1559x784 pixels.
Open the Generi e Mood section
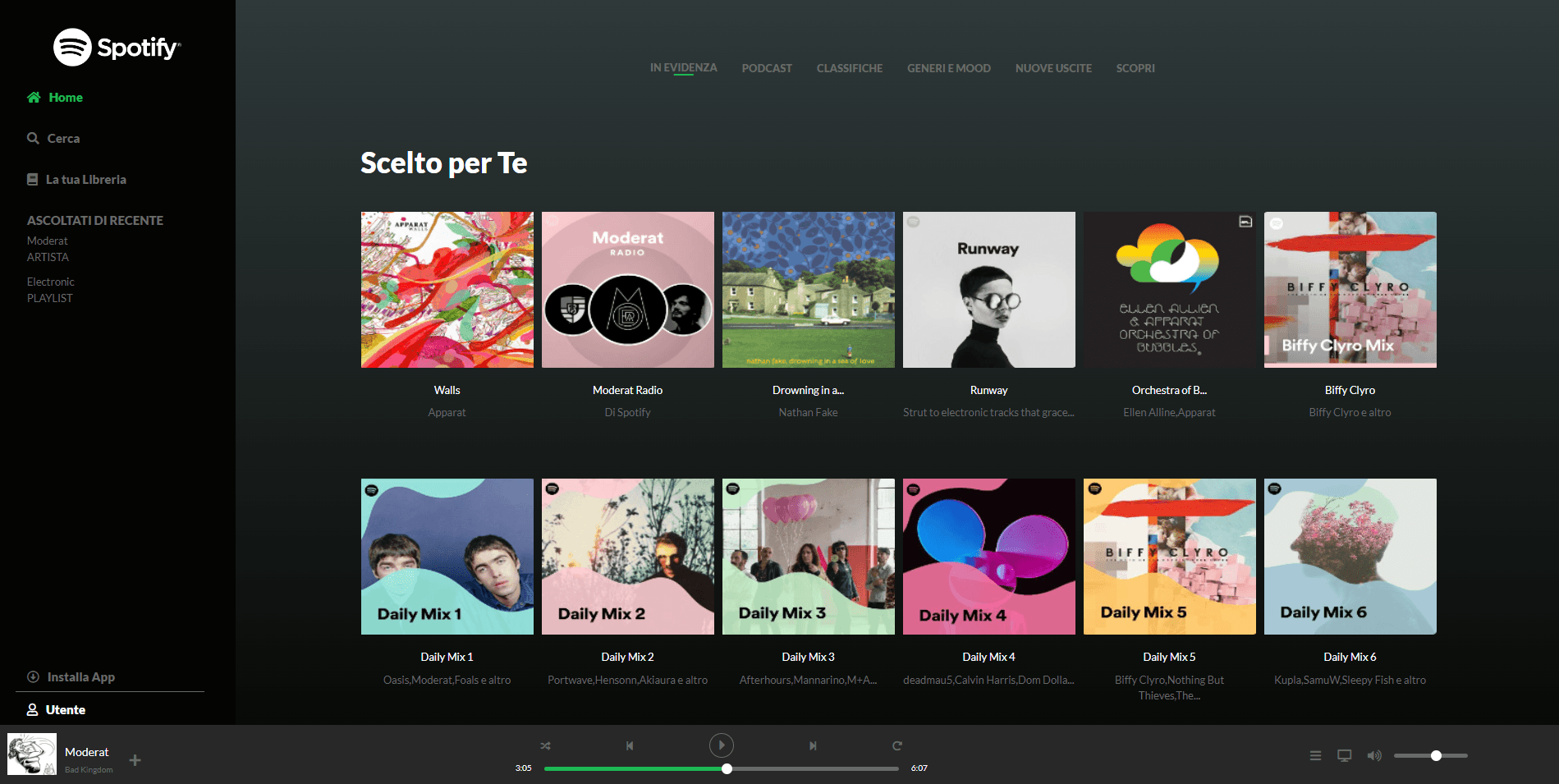point(949,68)
